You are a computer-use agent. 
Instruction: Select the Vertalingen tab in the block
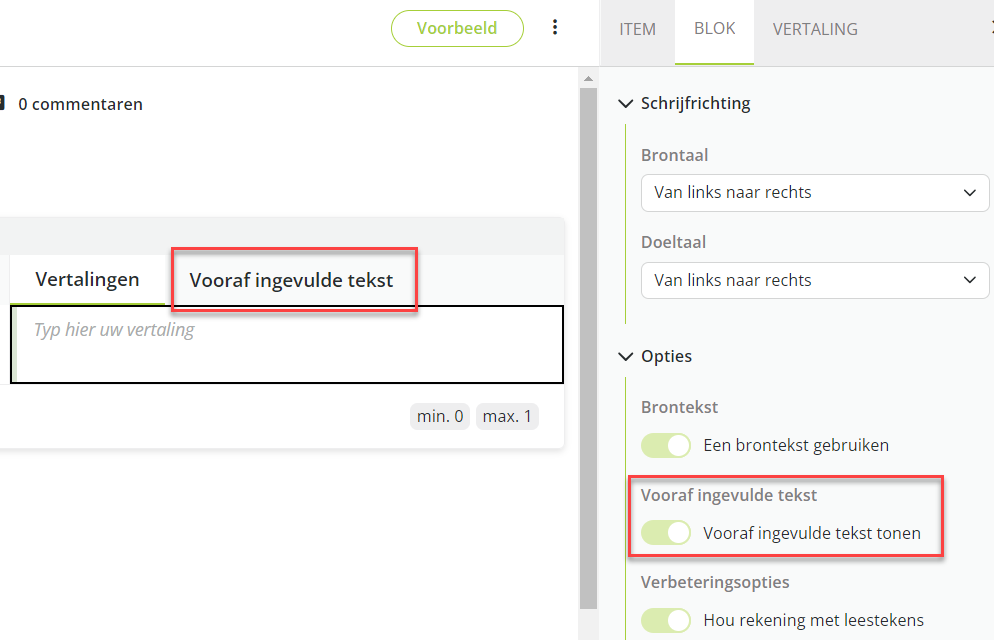(87, 280)
